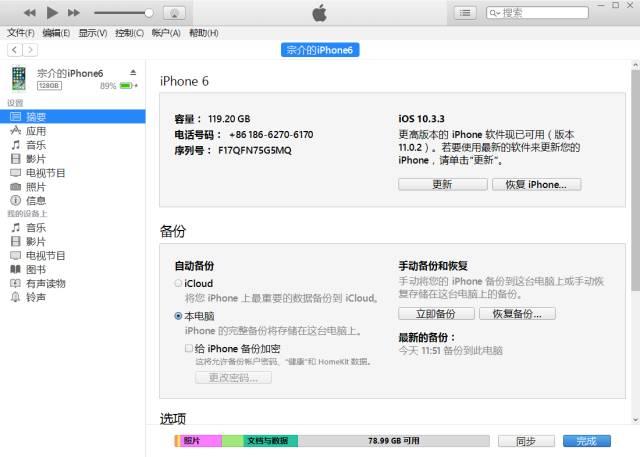Click the volume slider knob
The image size is (640, 457).
click(x=149, y=13)
